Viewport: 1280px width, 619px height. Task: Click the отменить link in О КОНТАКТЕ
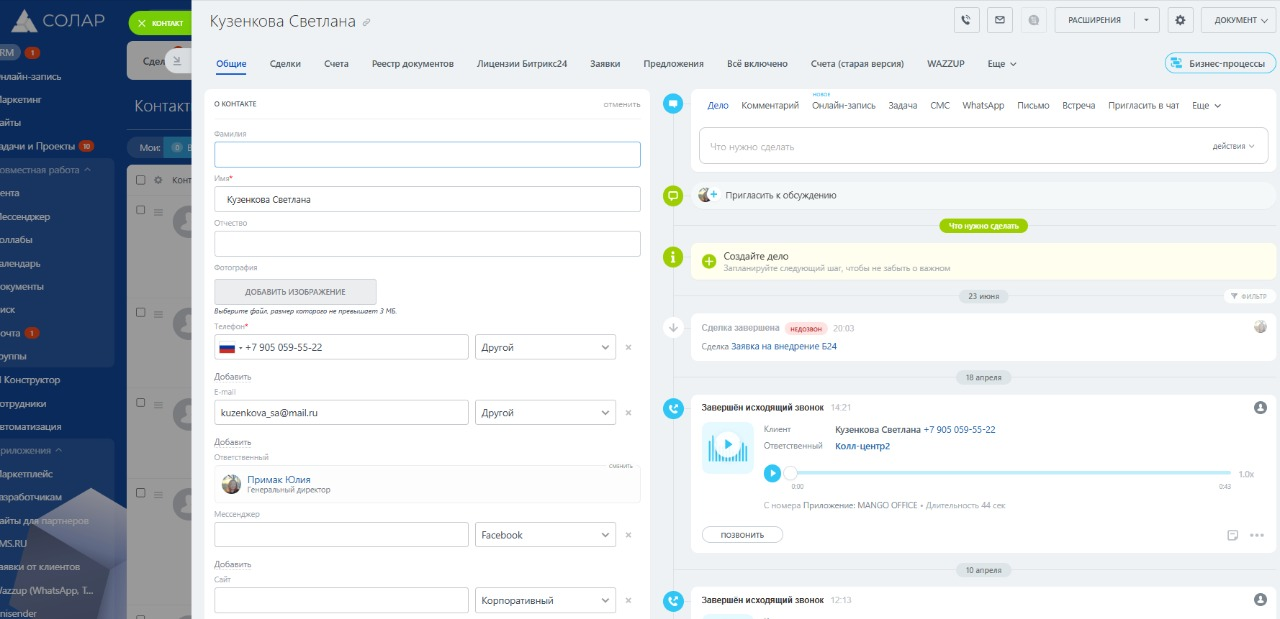tap(621, 103)
